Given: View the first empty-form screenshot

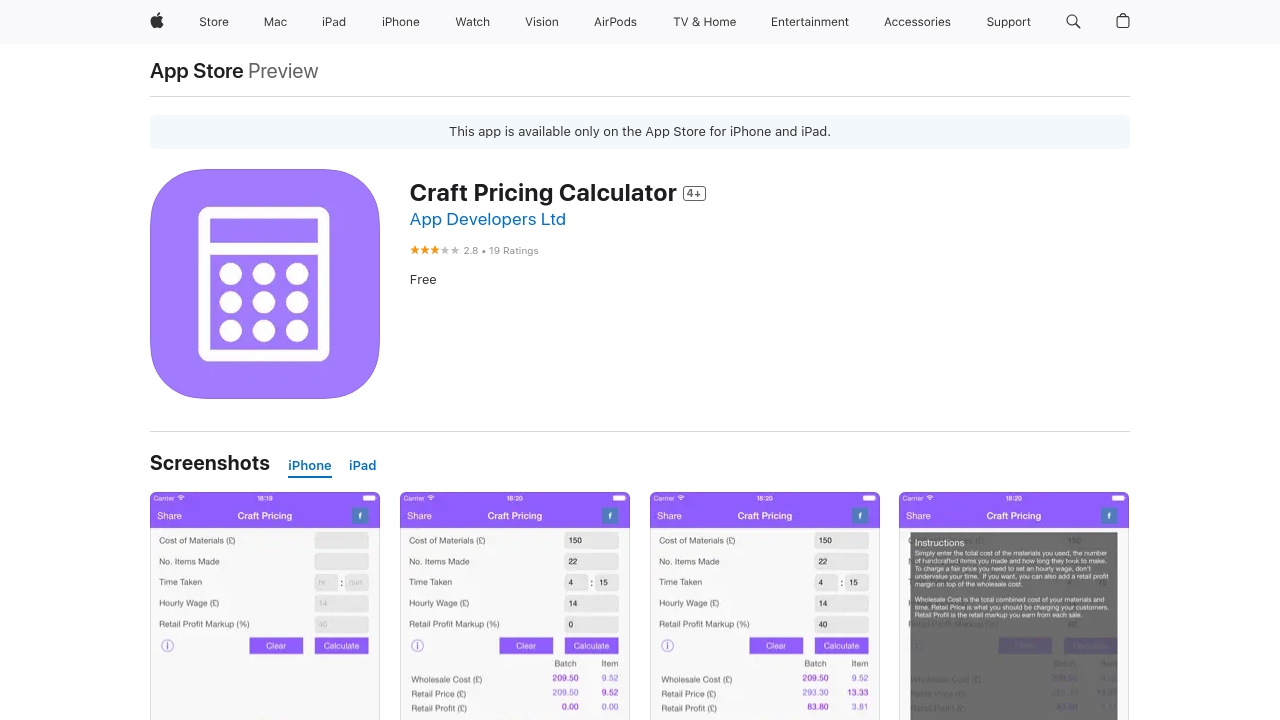Looking at the screenshot, I should coord(265,606).
